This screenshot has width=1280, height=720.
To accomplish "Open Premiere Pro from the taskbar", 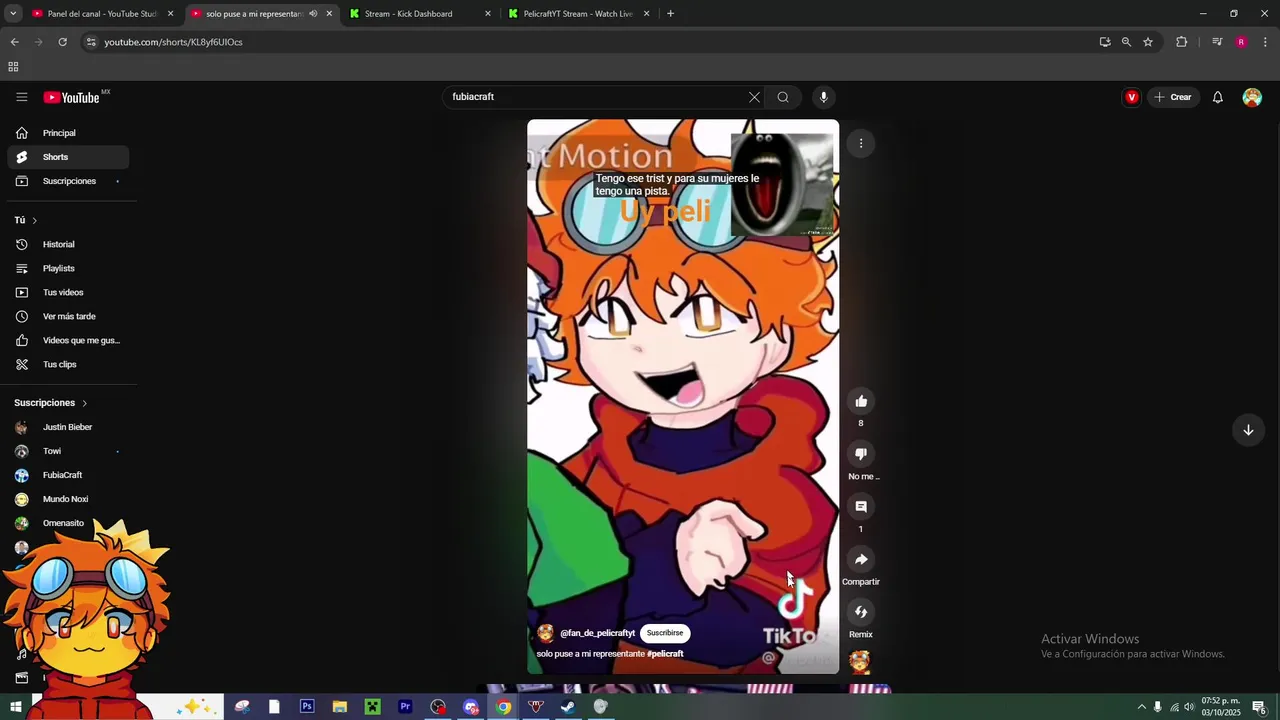I will (405, 707).
